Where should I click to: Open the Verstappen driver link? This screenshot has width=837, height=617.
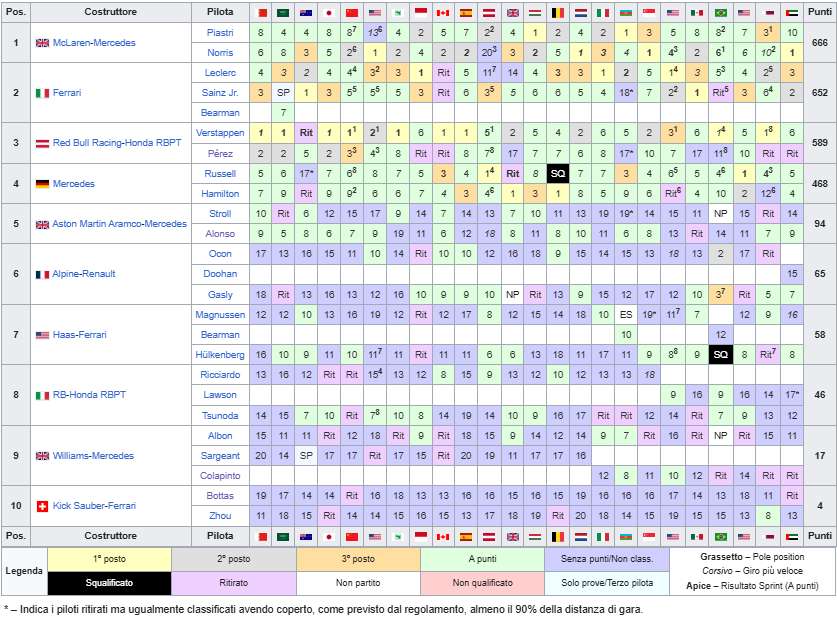point(220,133)
